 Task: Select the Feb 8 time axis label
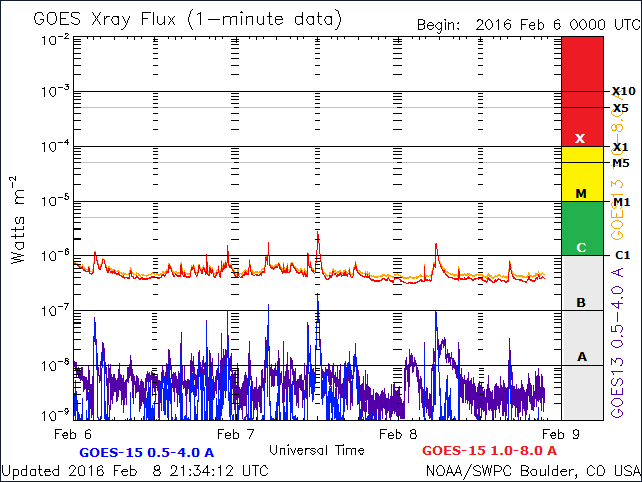point(399,434)
